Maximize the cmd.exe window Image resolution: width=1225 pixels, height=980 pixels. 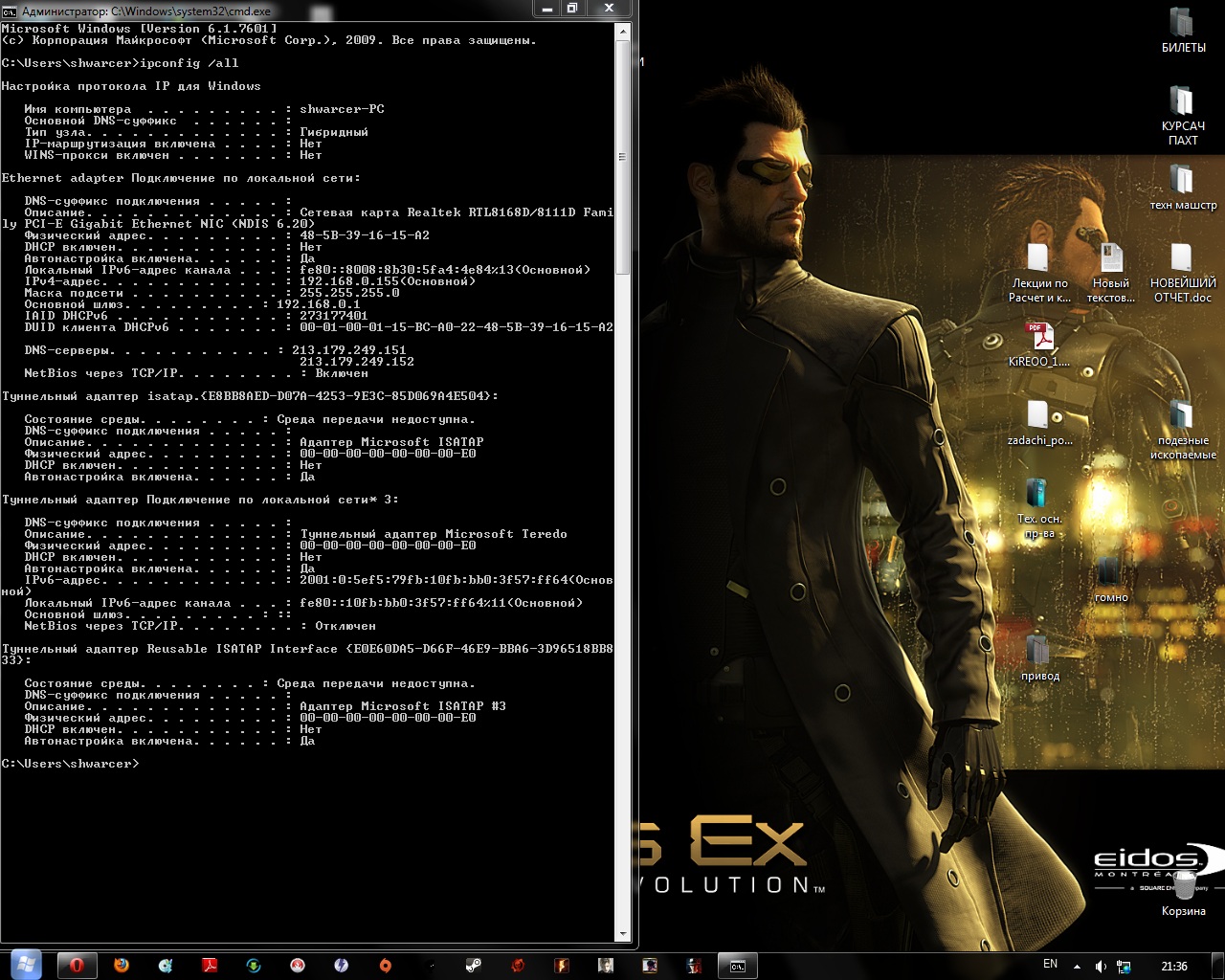tap(572, 9)
